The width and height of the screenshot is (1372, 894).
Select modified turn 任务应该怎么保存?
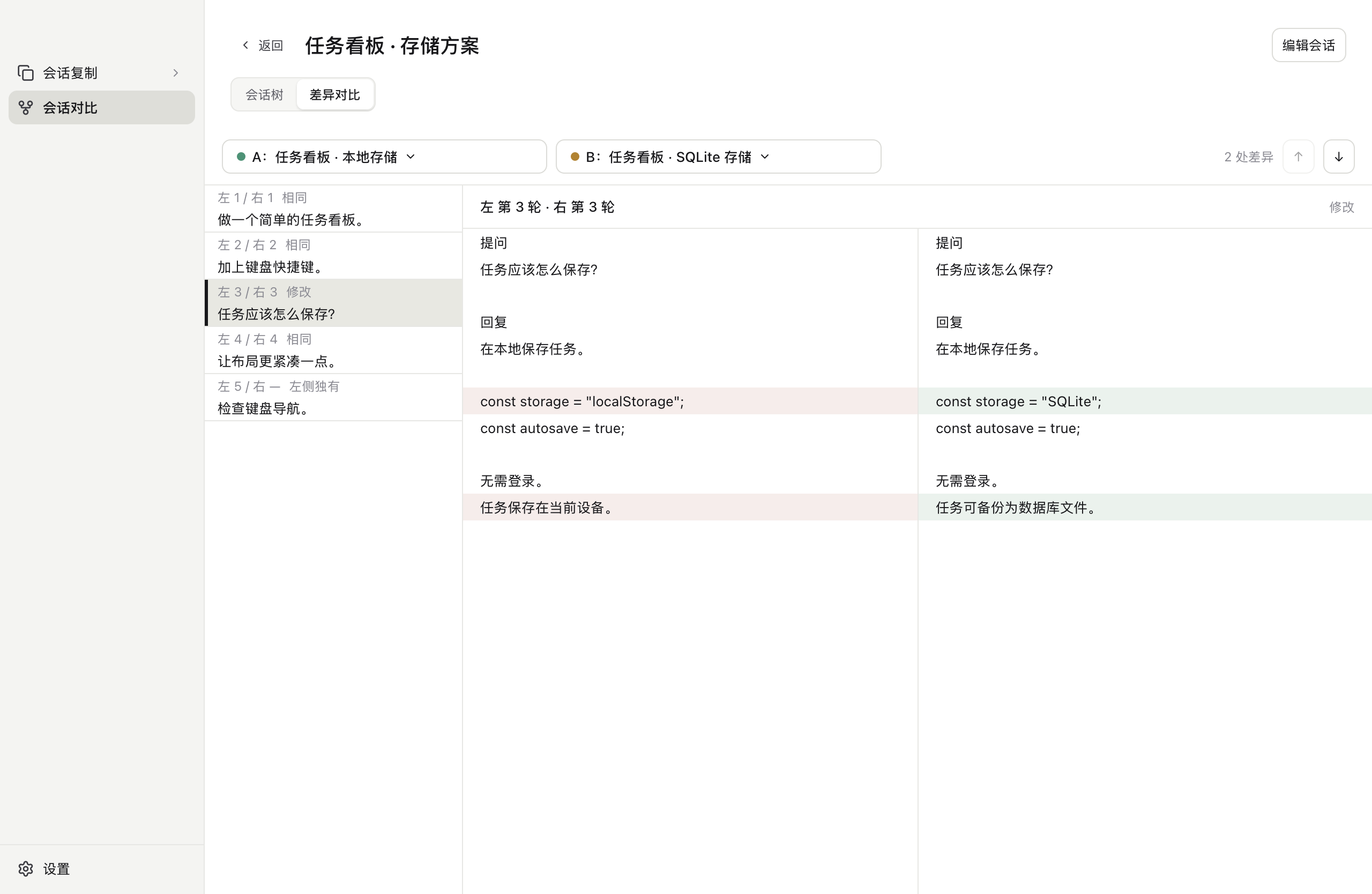[x=333, y=303]
